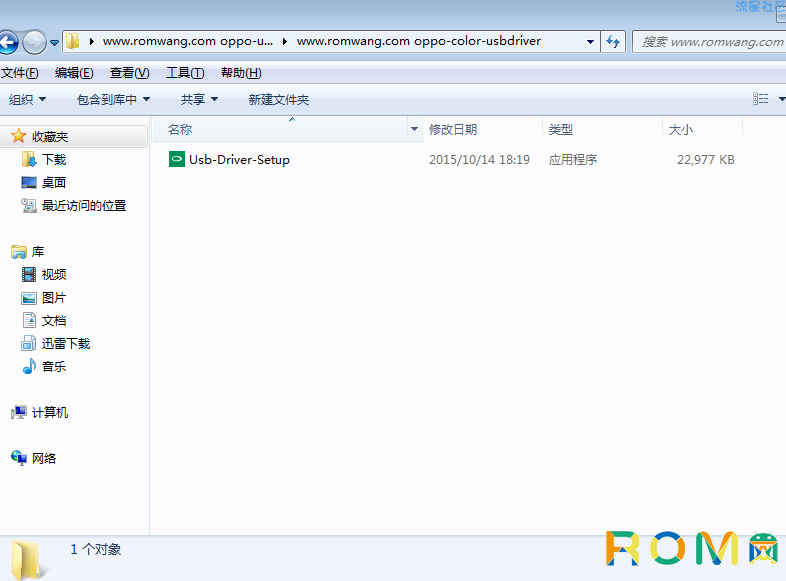Open the 文件(F) menu
Screen dimensions: 786x581
20,73
